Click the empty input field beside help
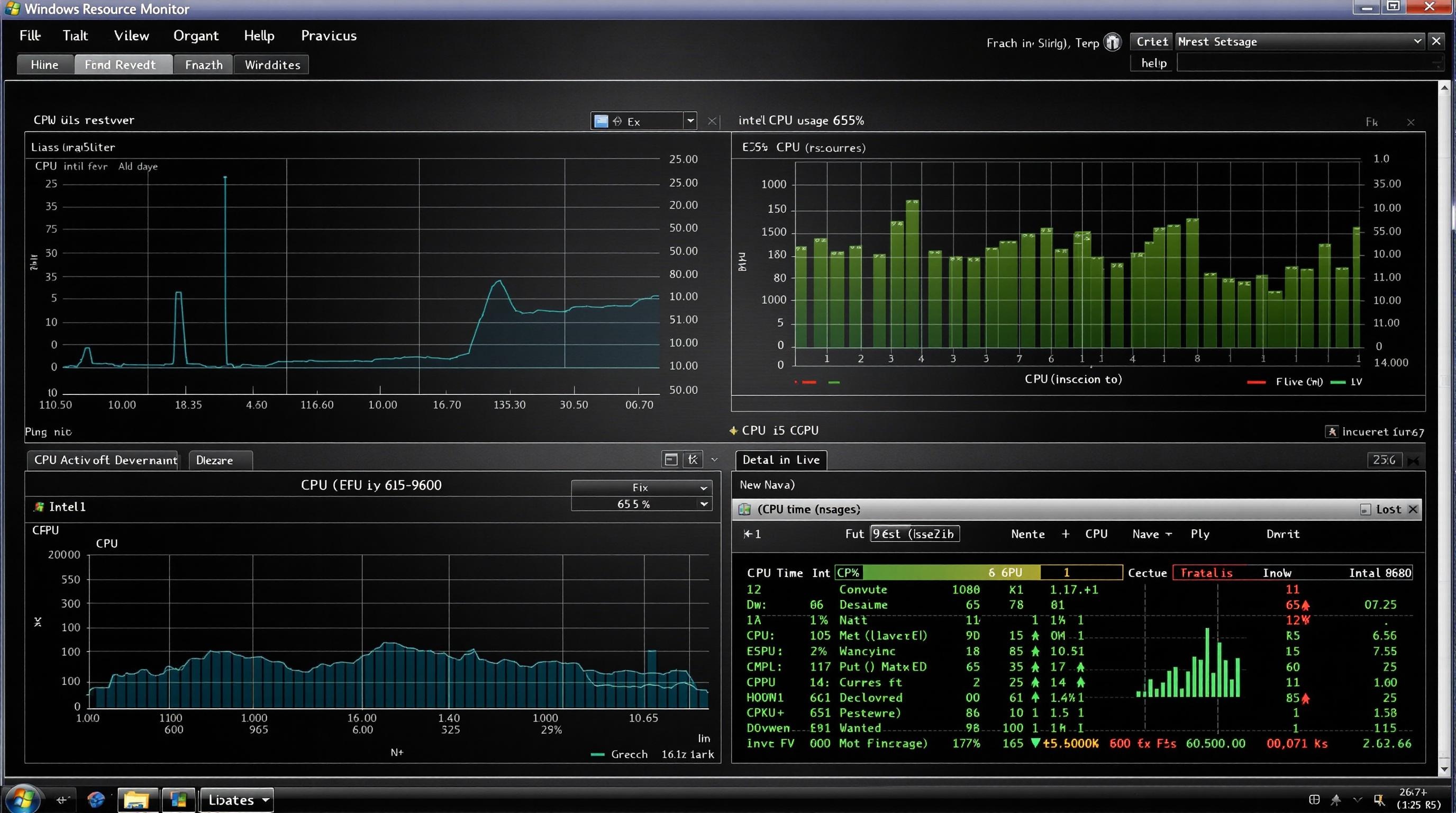Screen dimensions: 1456x813 pos(1309,63)
